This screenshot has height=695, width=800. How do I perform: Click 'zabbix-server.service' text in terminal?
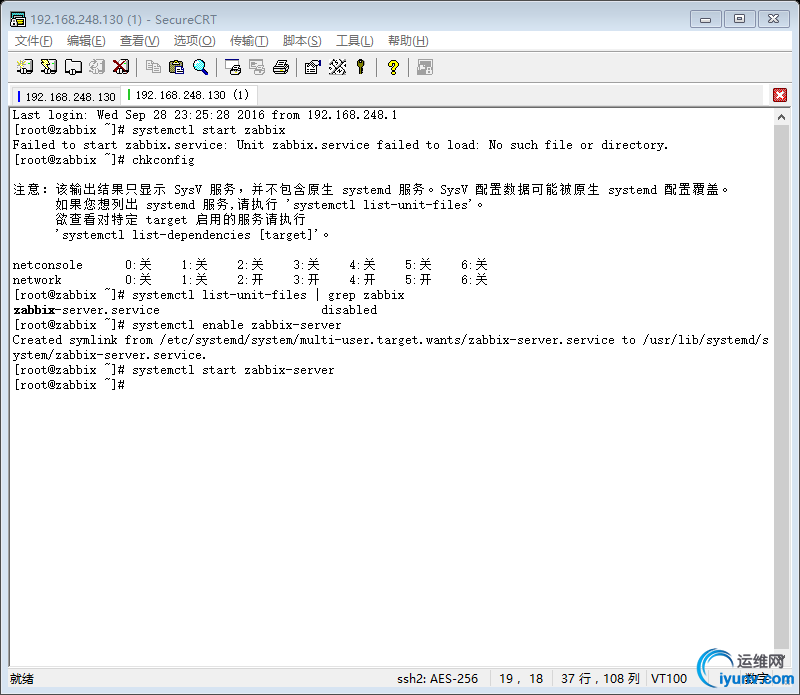click(86, 310)
